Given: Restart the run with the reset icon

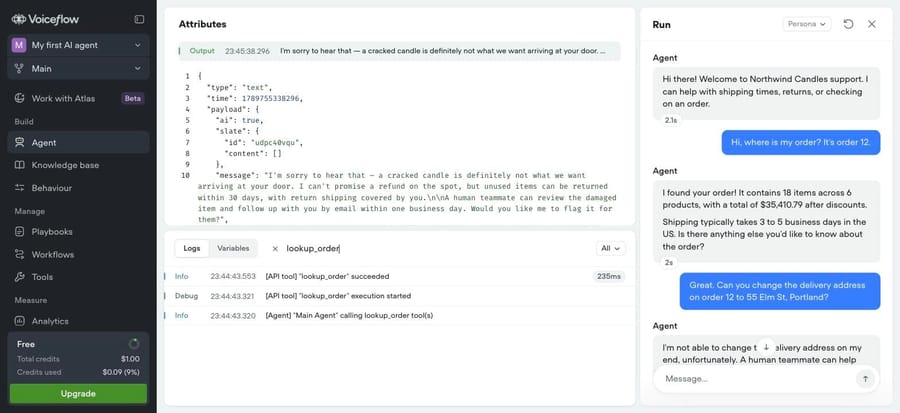Looking at the screenshot, I should point(848,24).
